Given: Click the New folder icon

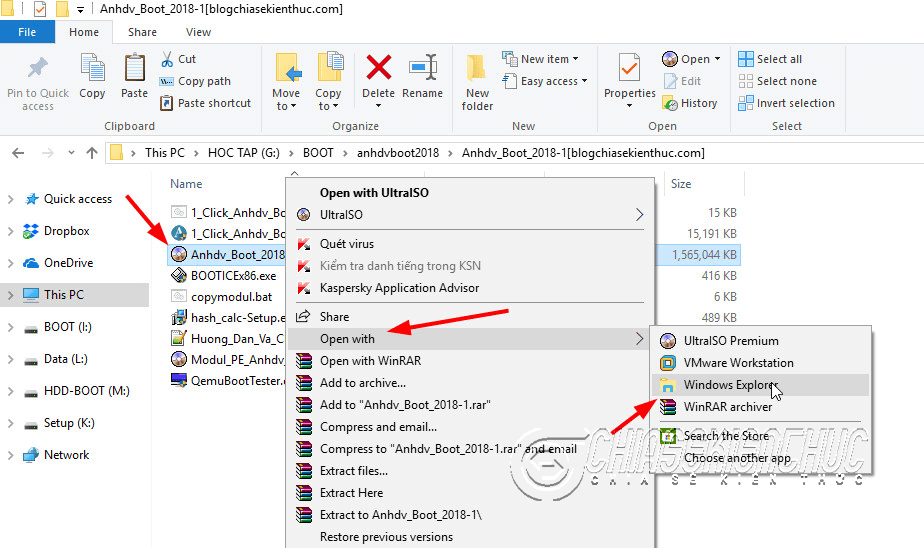Looking at the screenshot, I should [x=477, y=68].
